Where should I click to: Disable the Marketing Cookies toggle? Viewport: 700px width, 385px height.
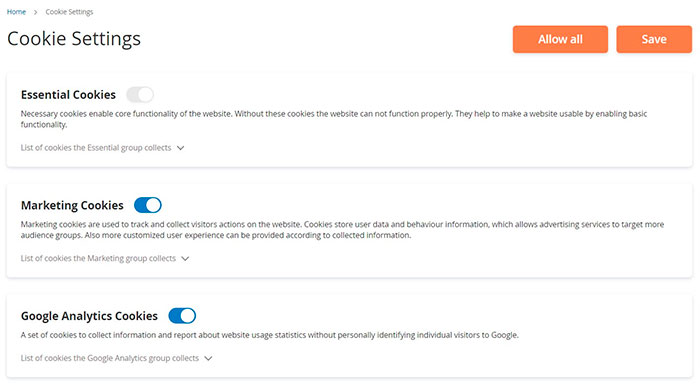tap(148, 205)
